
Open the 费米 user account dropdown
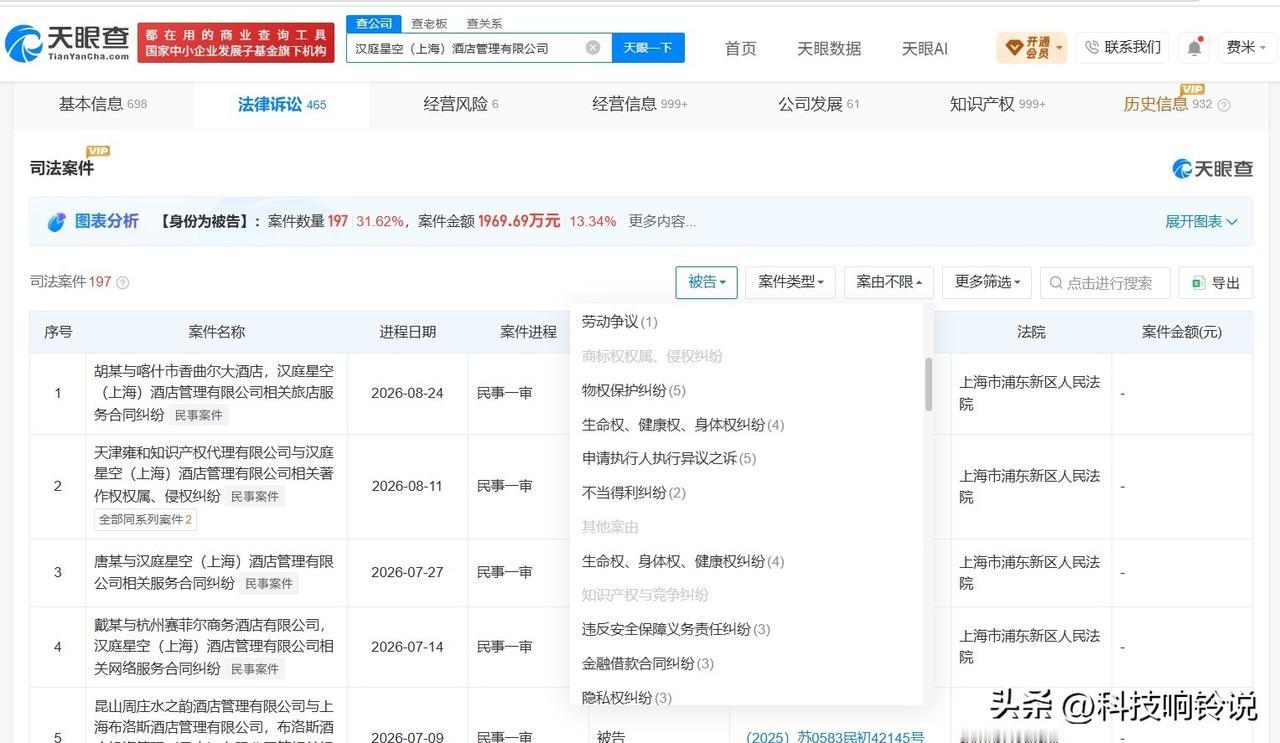1246,47
